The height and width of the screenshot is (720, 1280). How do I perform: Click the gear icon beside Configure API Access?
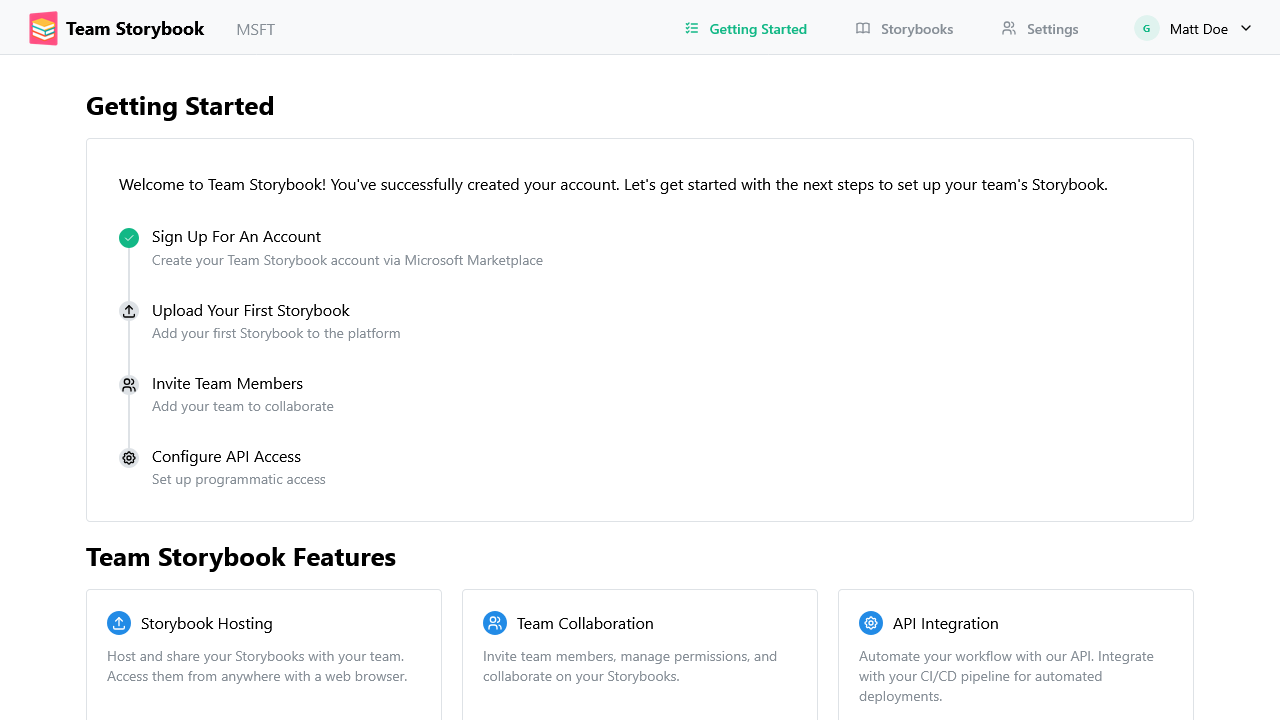(129, 457)
